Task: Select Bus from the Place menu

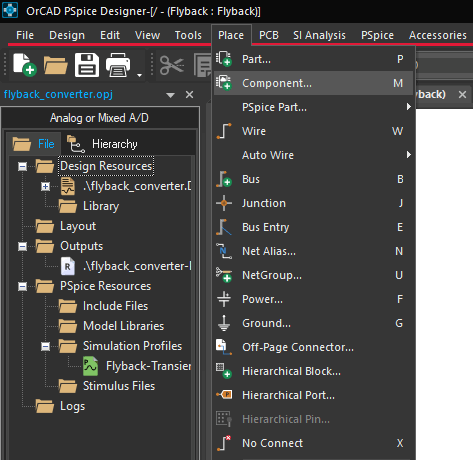Action: click(x=313, y=179)
